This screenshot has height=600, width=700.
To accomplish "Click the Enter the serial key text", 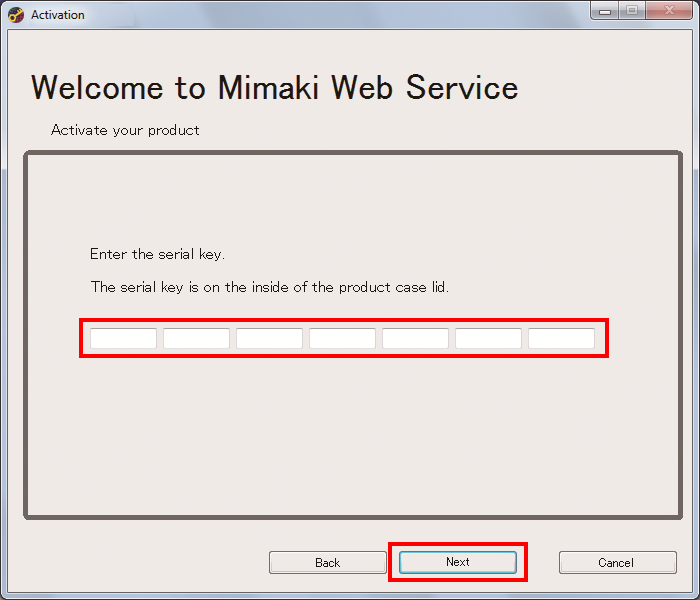I will click(x=157, y=254).
